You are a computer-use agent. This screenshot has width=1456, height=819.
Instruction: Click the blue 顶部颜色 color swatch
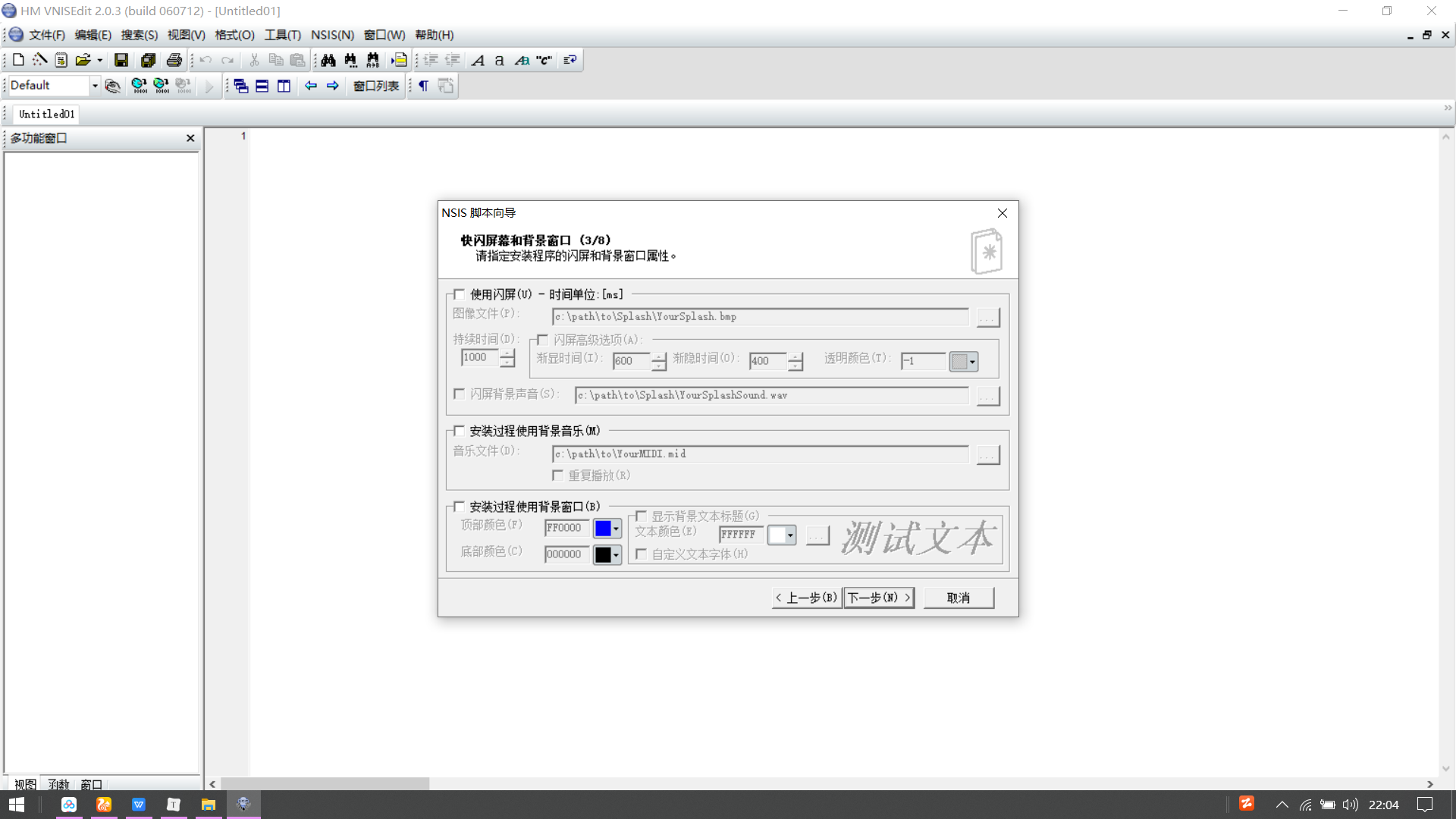(603, 529)
